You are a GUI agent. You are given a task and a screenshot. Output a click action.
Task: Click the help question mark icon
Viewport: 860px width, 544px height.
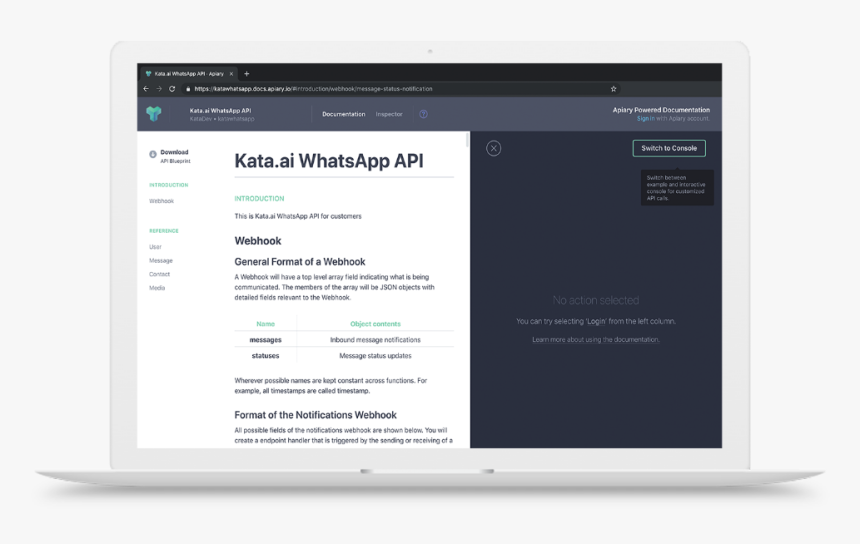click(x=423, y=114)
